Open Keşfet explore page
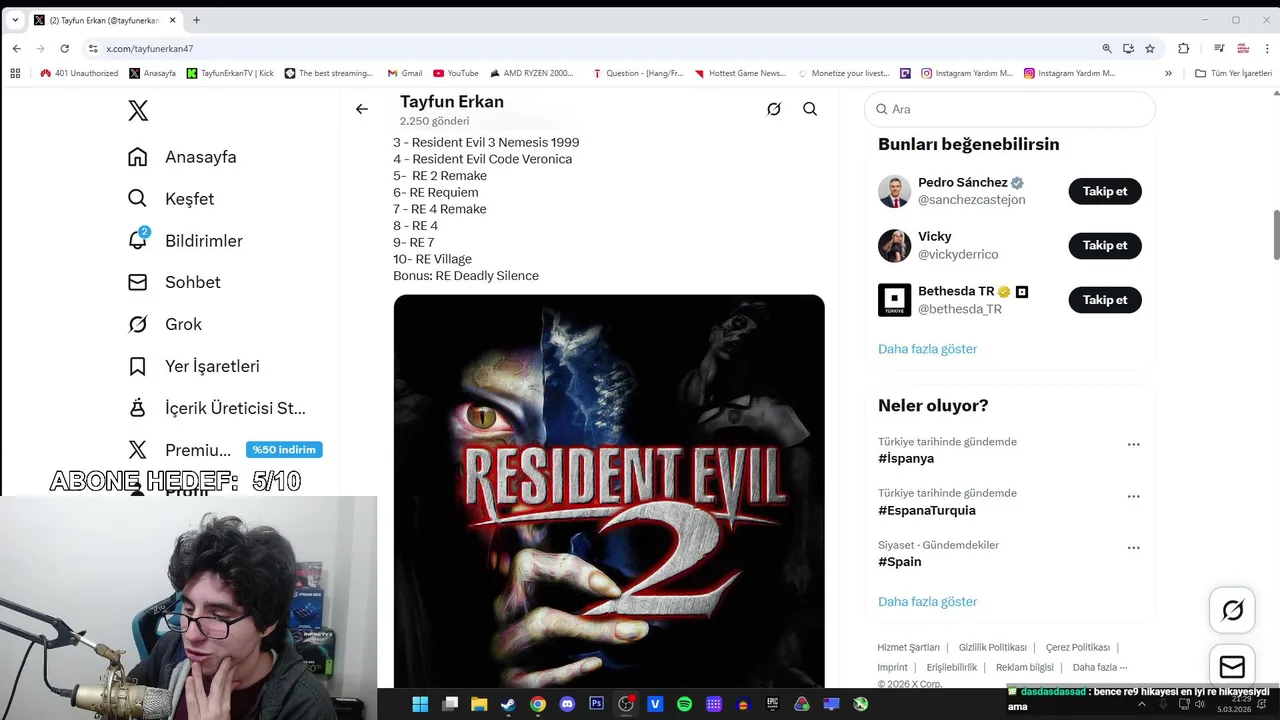This screenshot has height=720, width=1280. pos(171,199)
